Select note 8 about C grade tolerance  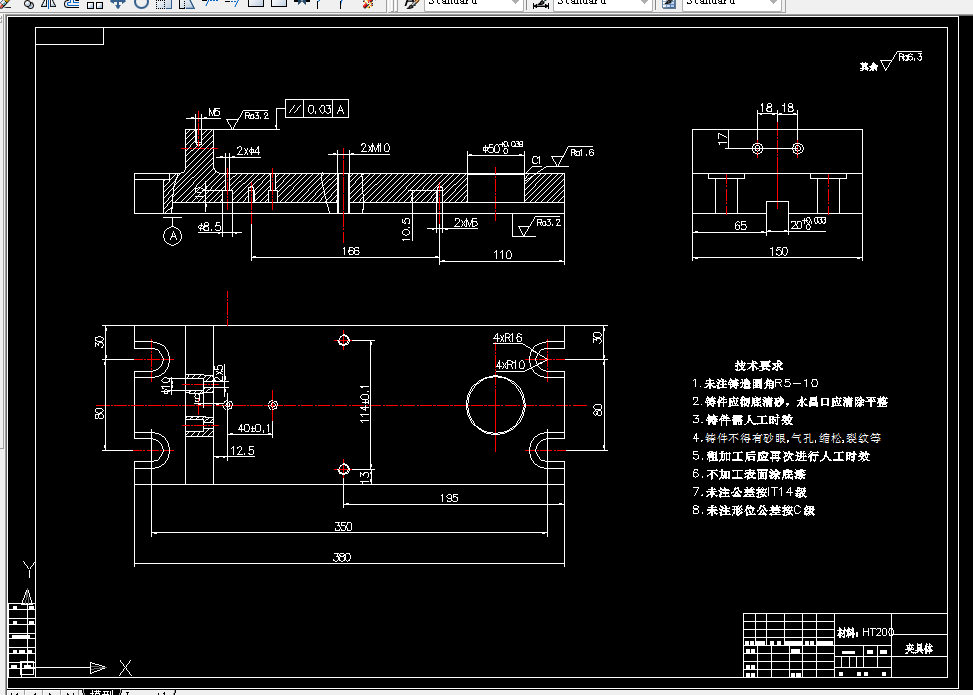click(753, 510)
